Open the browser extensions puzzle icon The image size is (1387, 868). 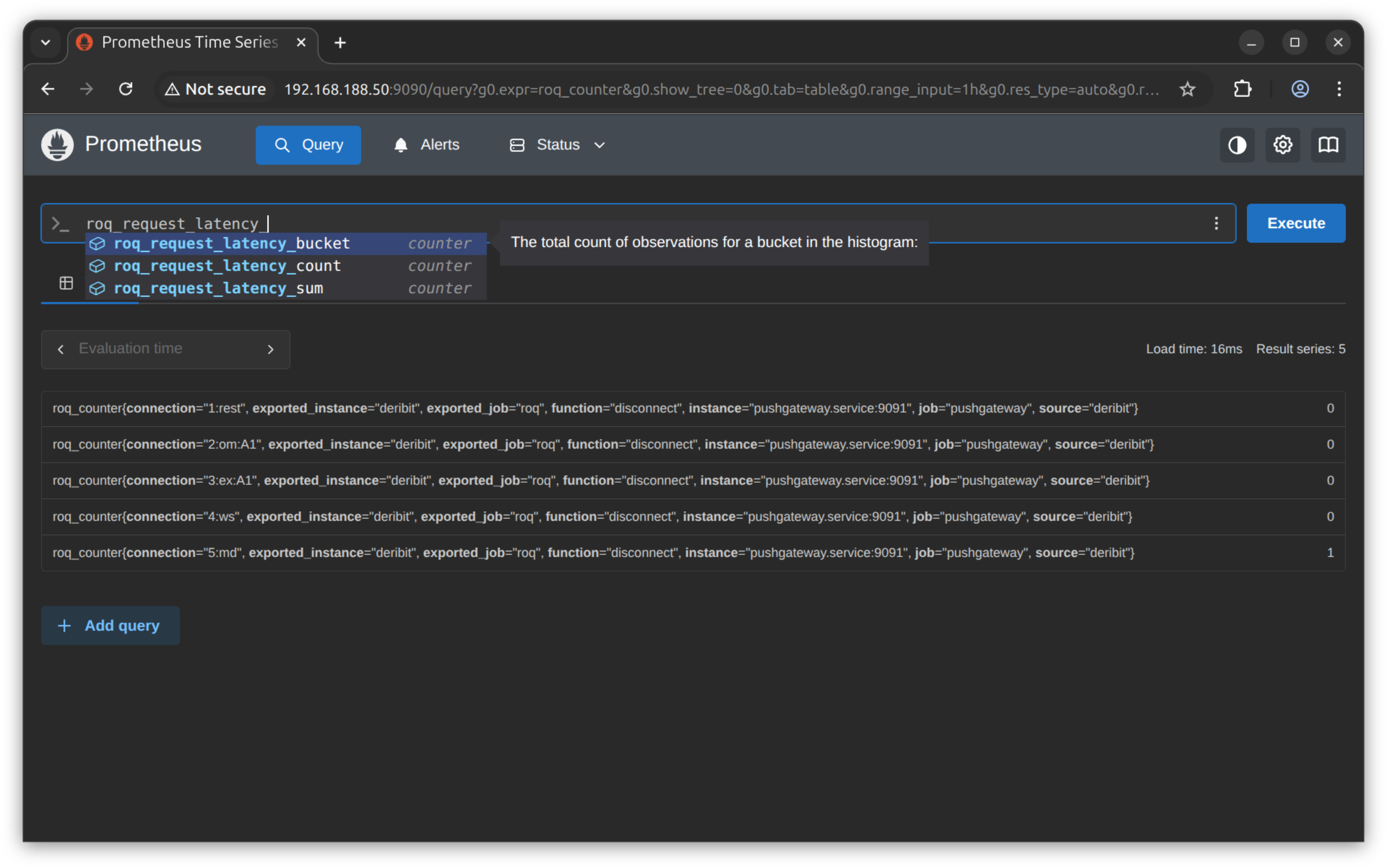point(1242,89)
